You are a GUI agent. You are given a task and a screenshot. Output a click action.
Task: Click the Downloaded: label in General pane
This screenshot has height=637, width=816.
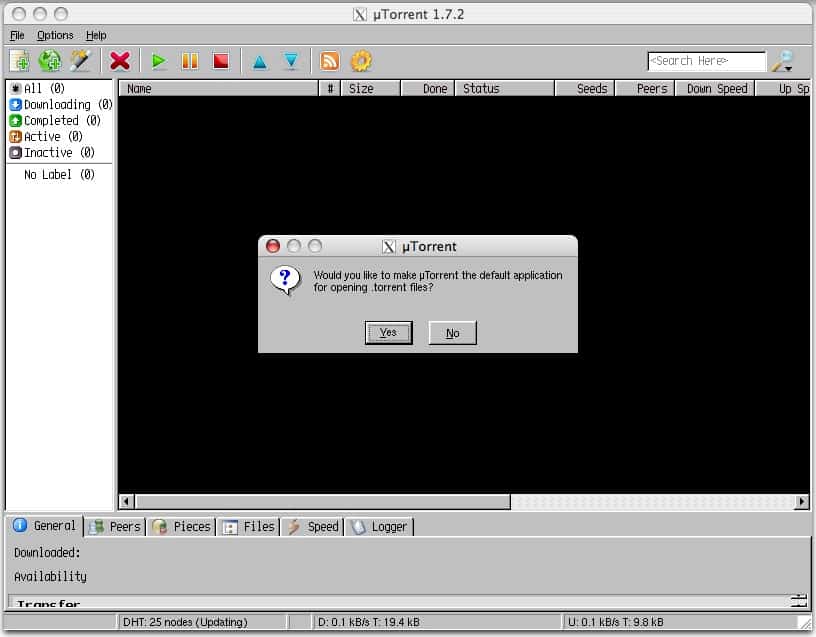47,552
